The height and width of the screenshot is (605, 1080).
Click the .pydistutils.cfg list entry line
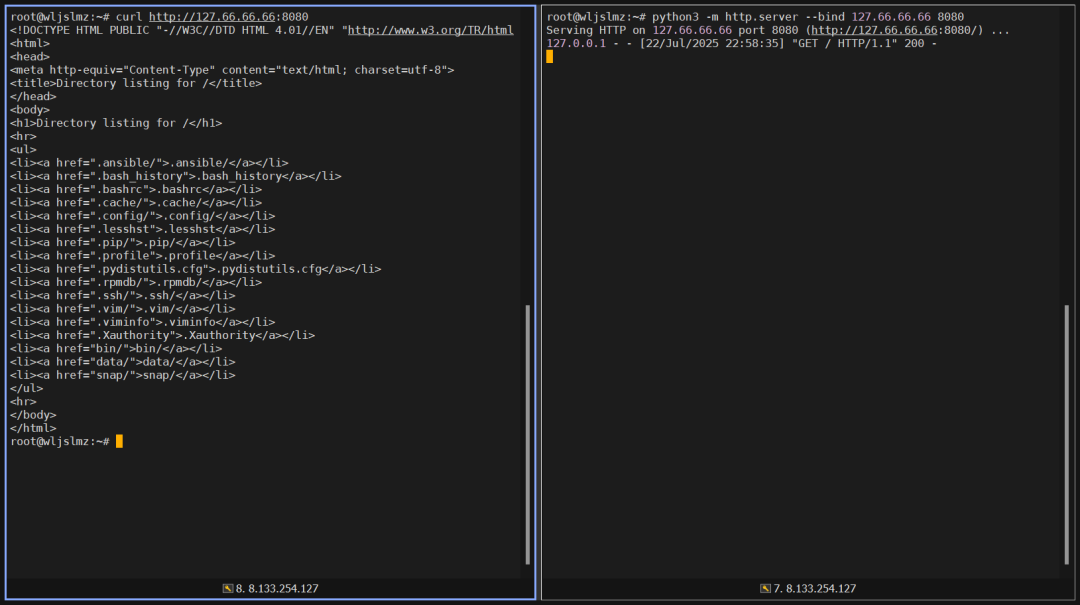point(195,268)
